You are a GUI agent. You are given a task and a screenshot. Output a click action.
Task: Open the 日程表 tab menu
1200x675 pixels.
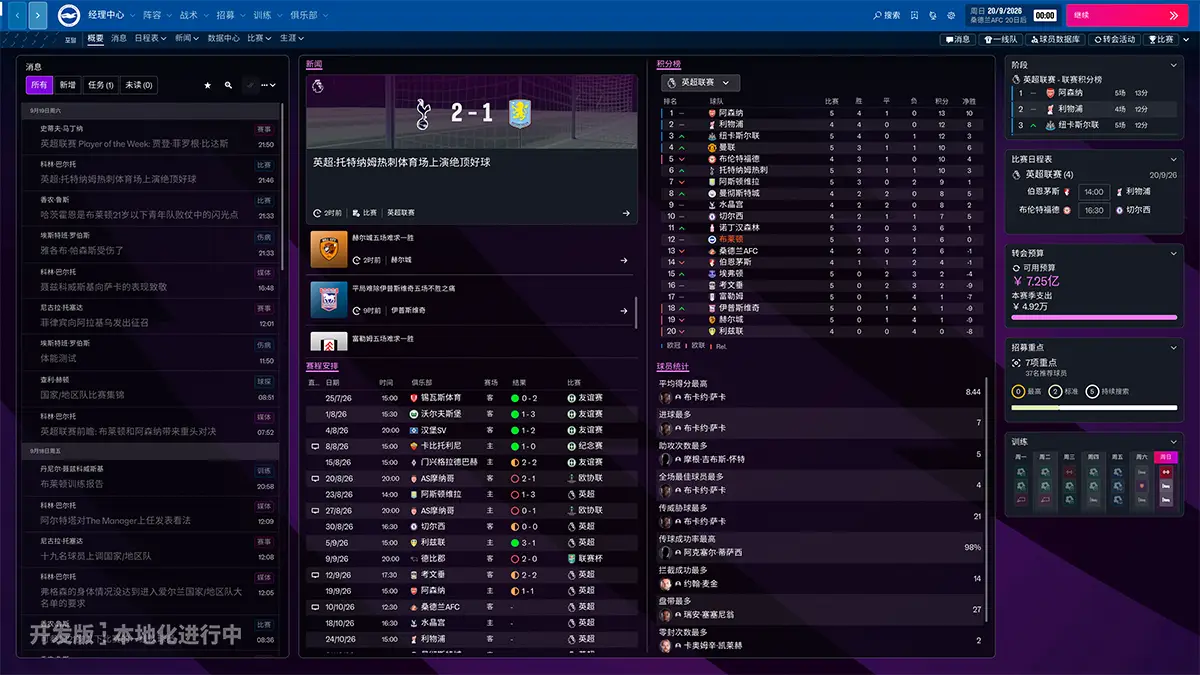(x=150, y=38)
